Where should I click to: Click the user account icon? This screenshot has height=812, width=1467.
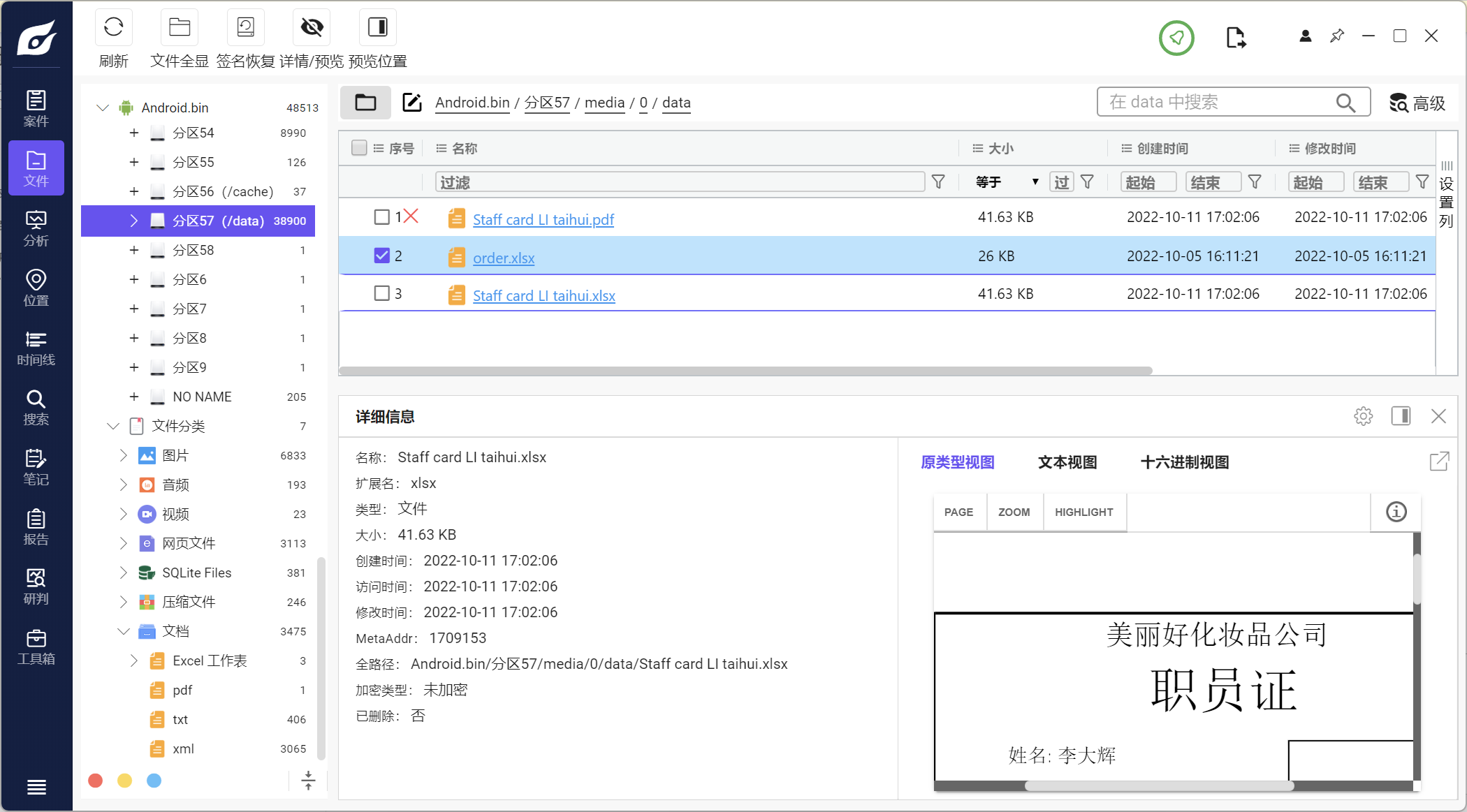tap(1305, 36)
